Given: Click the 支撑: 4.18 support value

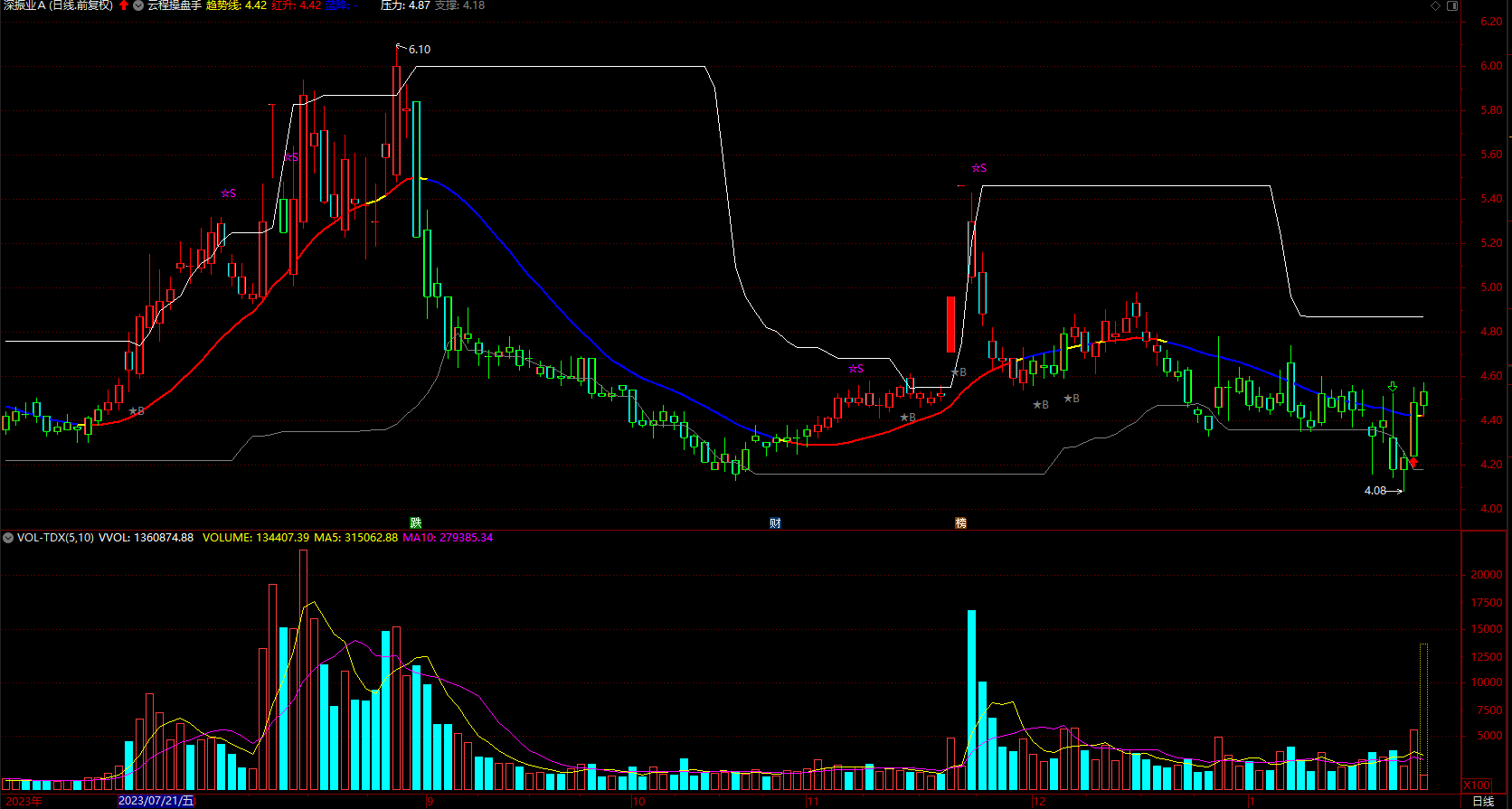Looking at the screenshot, I should click(x=459, y=5).
